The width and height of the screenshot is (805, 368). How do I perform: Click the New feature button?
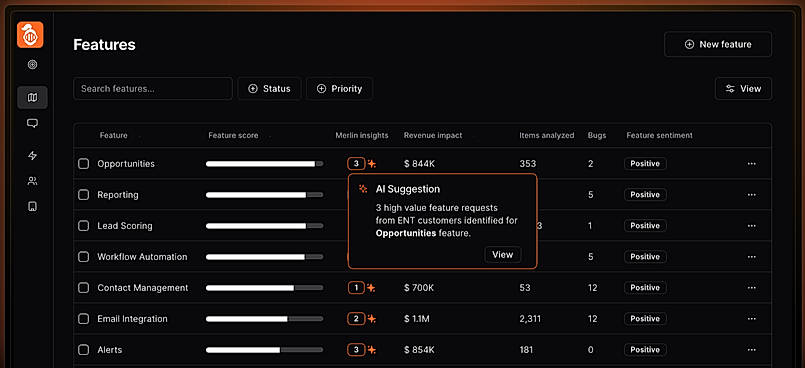[718, 45]
